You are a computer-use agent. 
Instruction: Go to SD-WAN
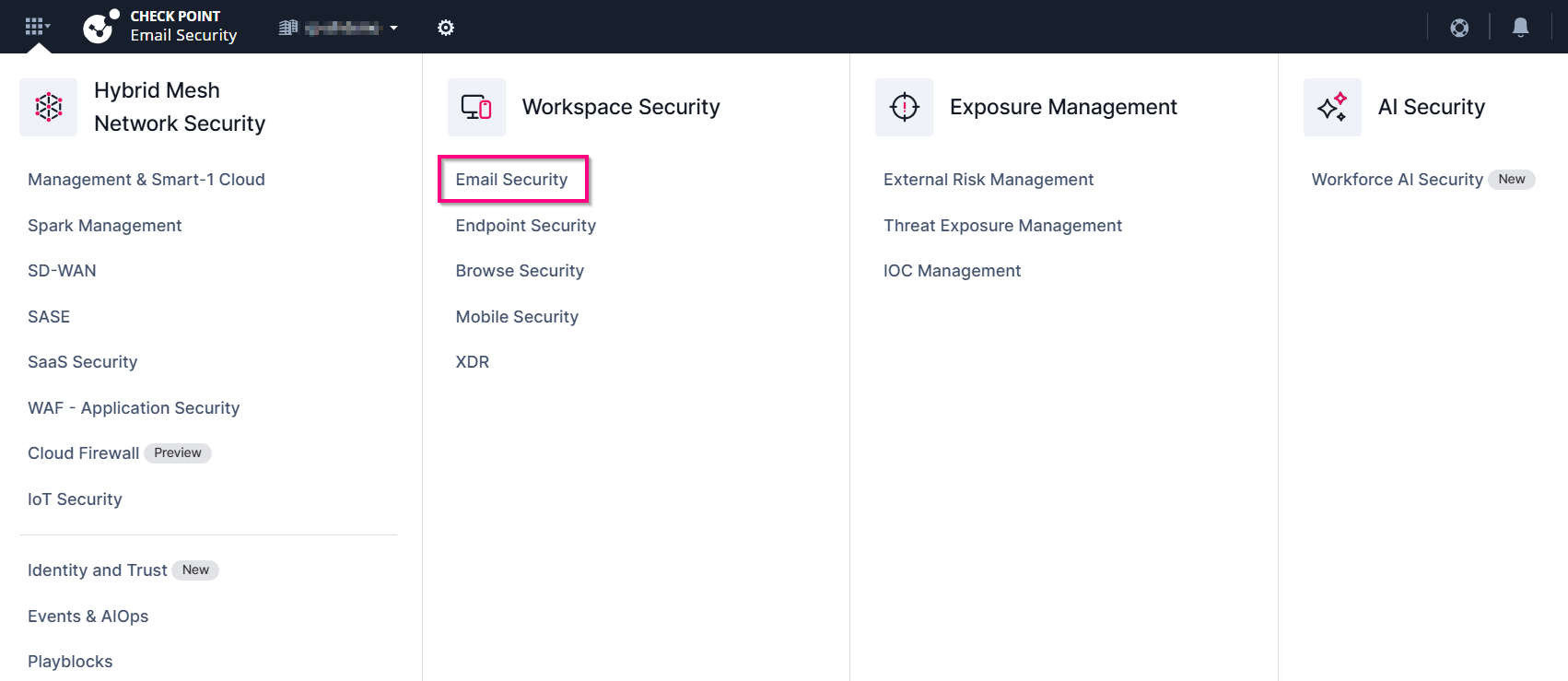point(62,271)
